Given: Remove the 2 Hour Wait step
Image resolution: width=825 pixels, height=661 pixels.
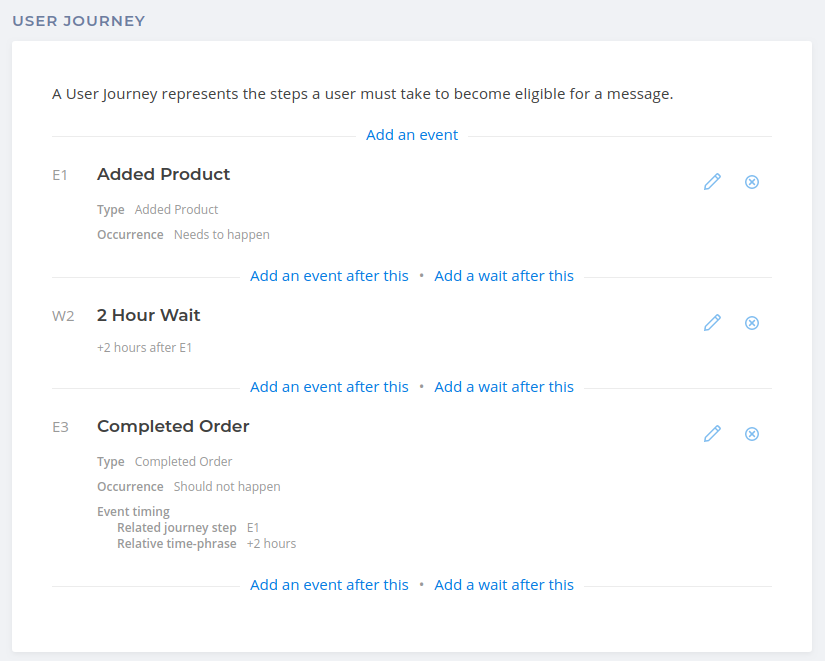Looking at the screenshot, I should 752,323.
